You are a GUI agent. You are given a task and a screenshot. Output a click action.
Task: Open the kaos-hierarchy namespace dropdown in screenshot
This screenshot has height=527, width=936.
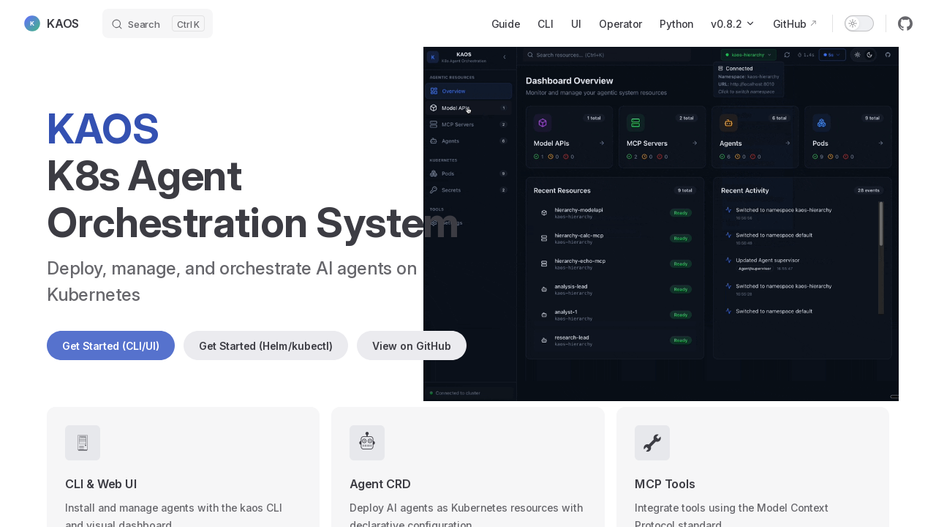[749, 55]
